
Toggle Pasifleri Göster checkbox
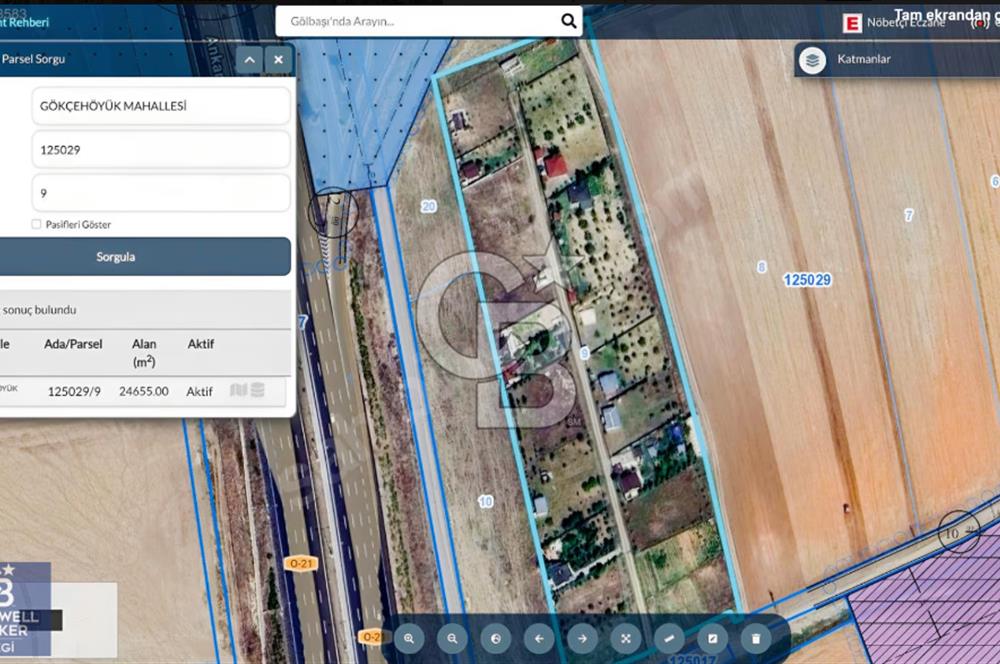point(36,224)
